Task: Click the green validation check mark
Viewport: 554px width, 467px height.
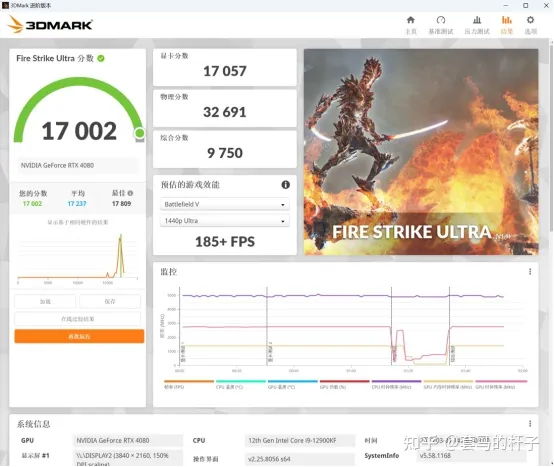Action: point(101,58)
